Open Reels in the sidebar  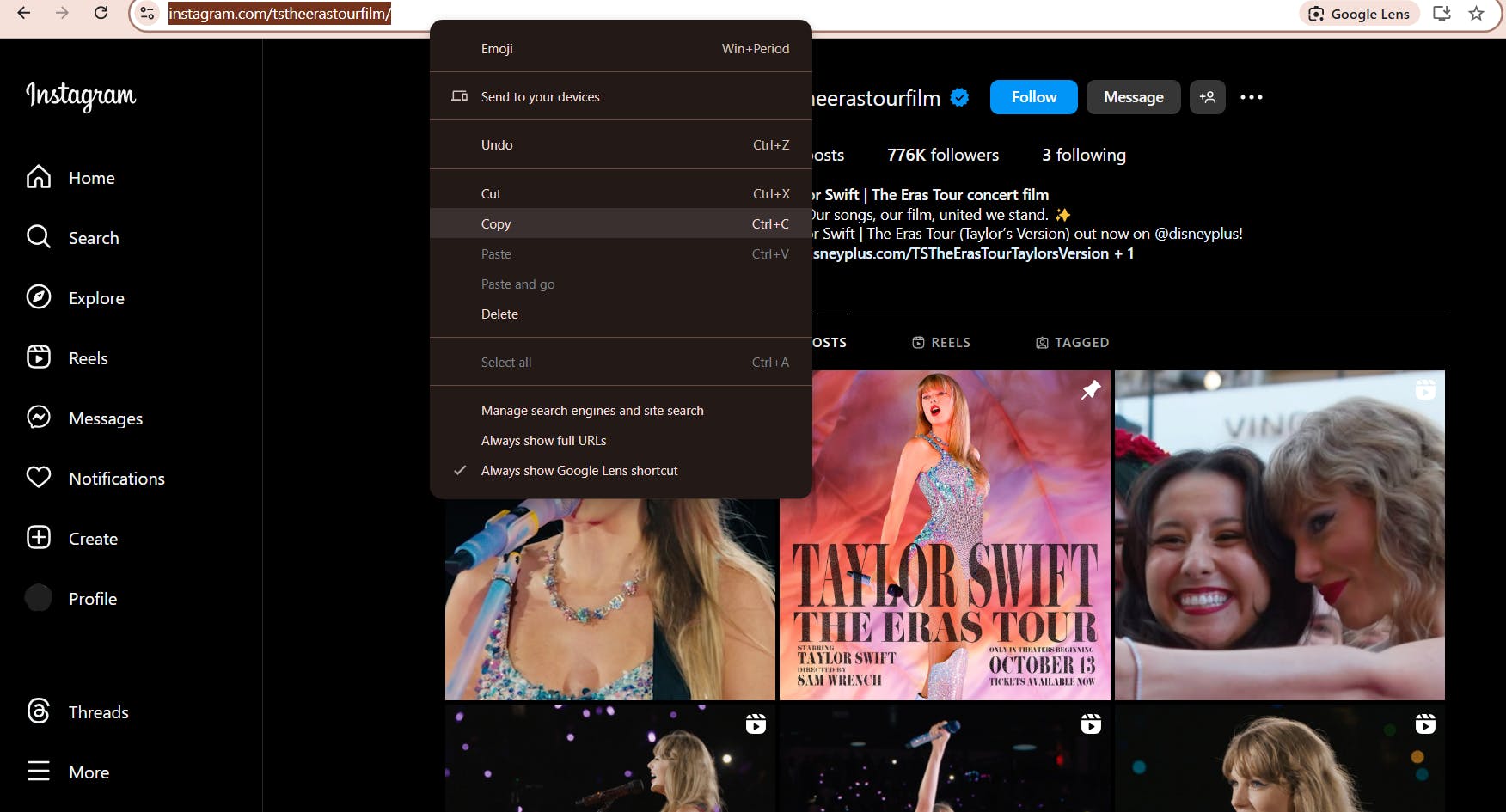click(67, 358)
